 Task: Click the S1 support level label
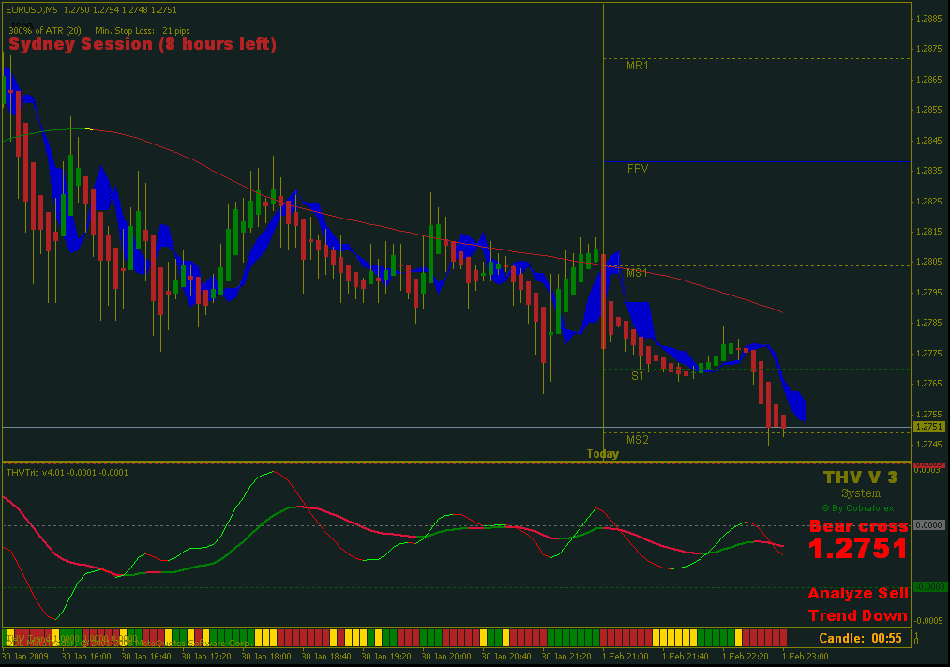pos(637,376)
